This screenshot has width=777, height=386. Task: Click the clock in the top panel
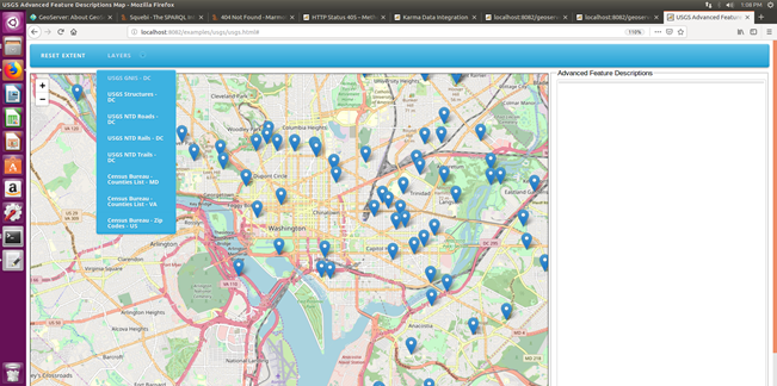pyautogui.click(x=752, y=5)
